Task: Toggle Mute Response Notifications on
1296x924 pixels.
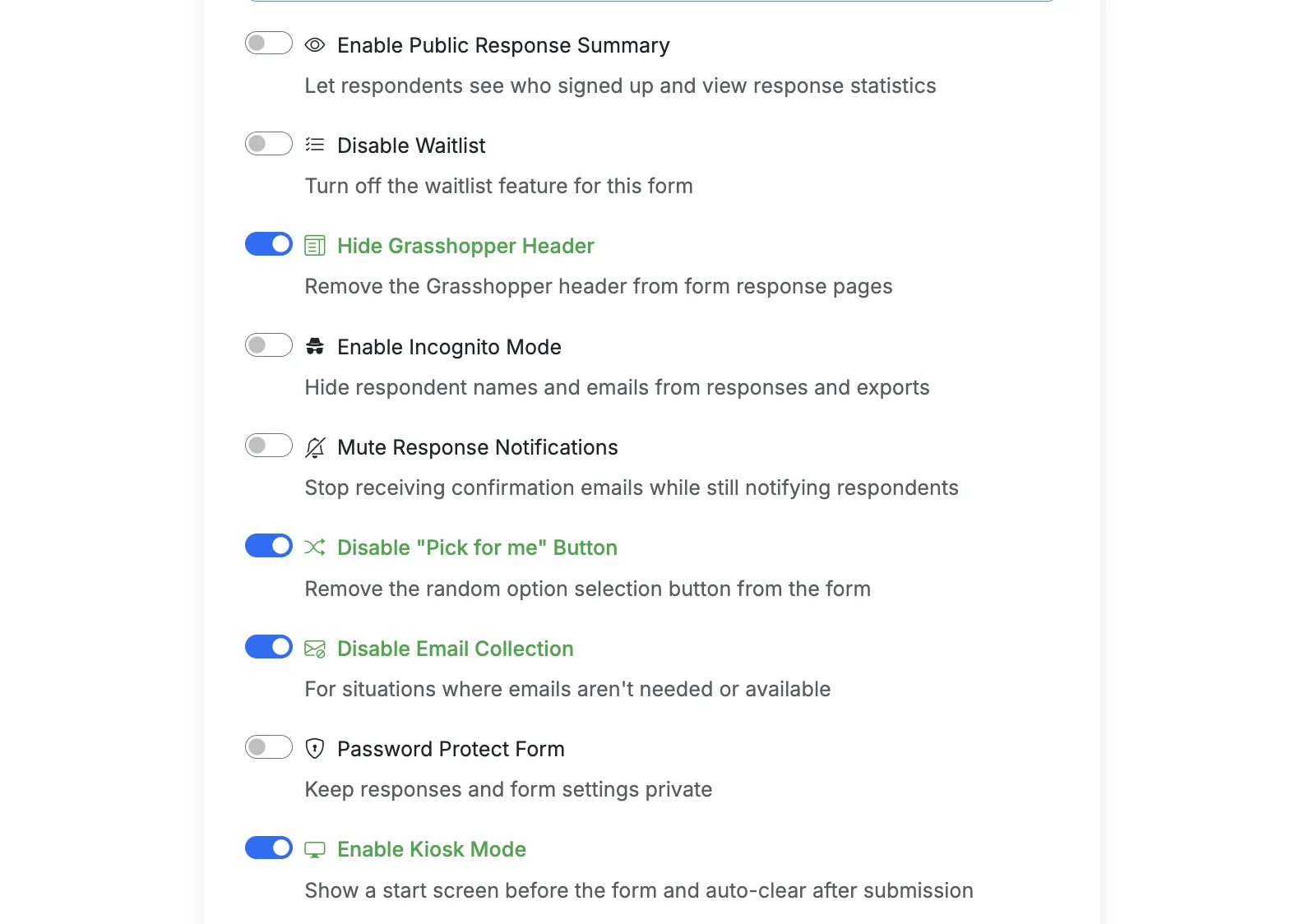Action: click(268, 445)
